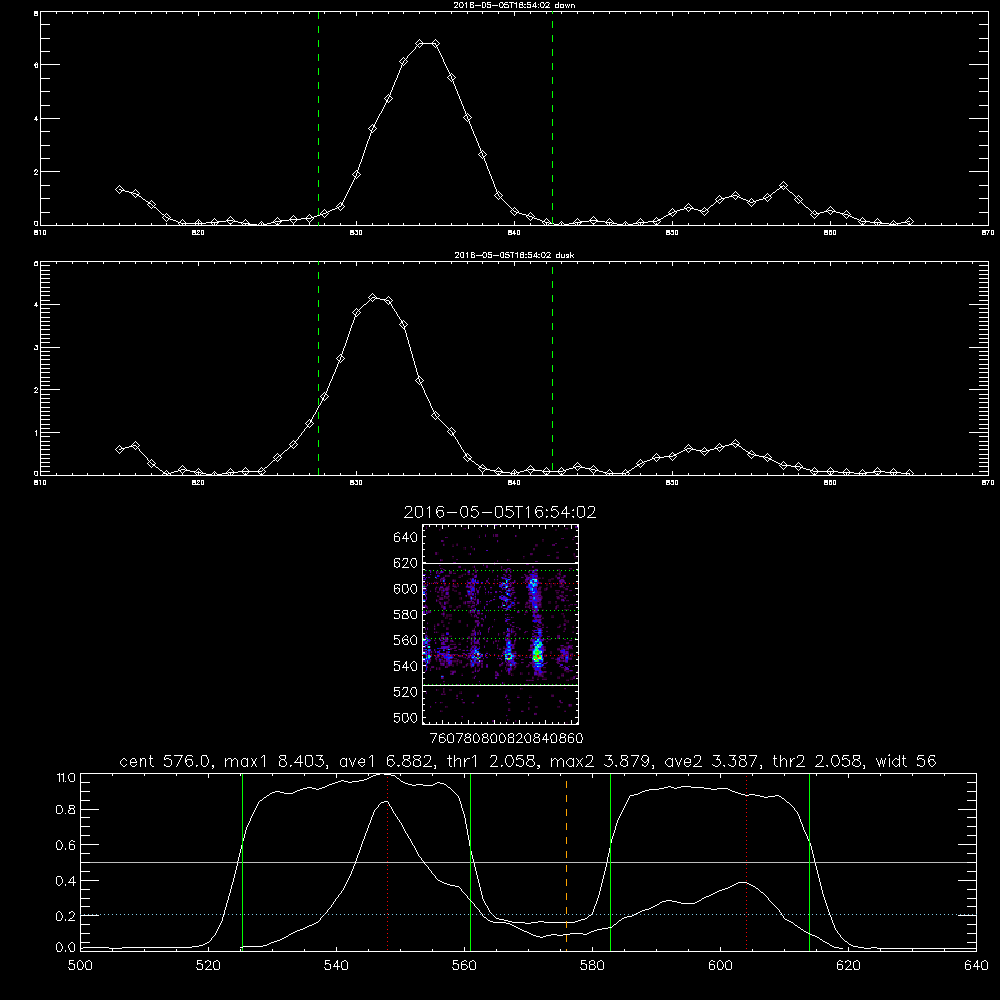The image size is (1000, 1000).
Task: Select the "widt 56" statistic text
Action: pyautogui.click(x=906, y=761)
